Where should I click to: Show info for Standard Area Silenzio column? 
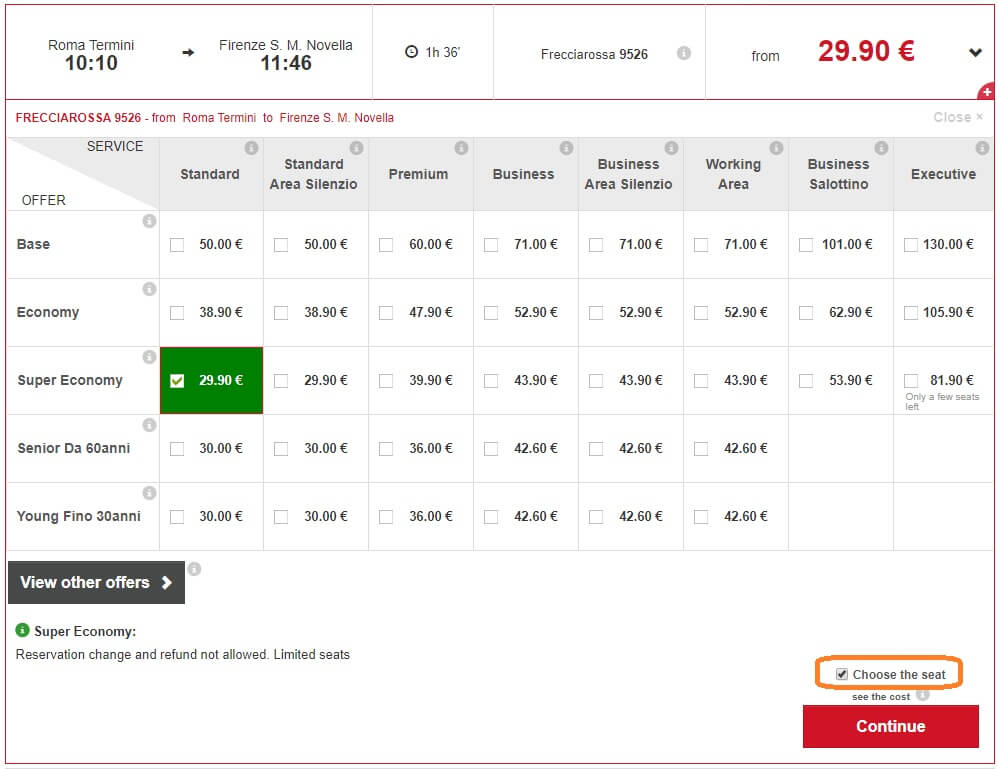[x=356, y=148]
